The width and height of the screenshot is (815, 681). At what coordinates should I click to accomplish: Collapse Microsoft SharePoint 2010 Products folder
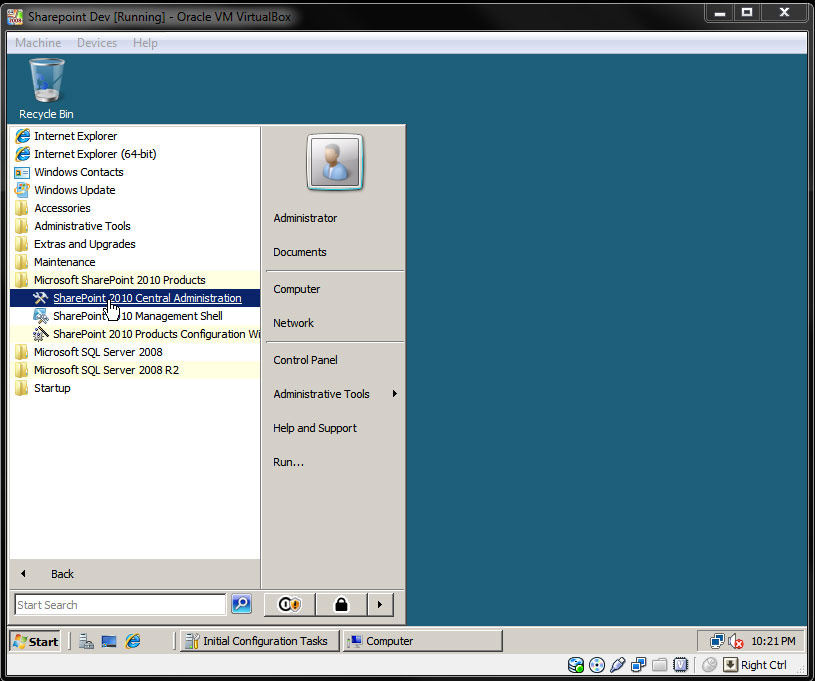point(135,280)
